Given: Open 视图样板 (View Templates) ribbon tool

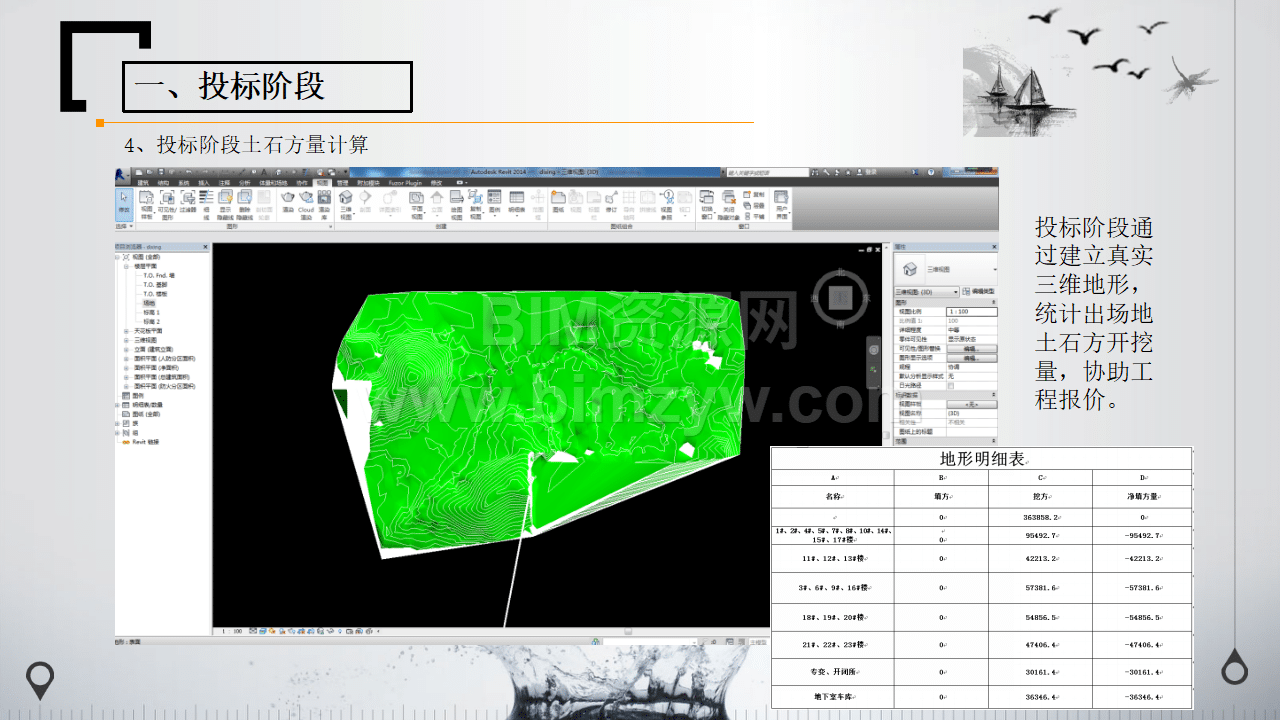Looking at the screenshot, I should pos(146,205).
